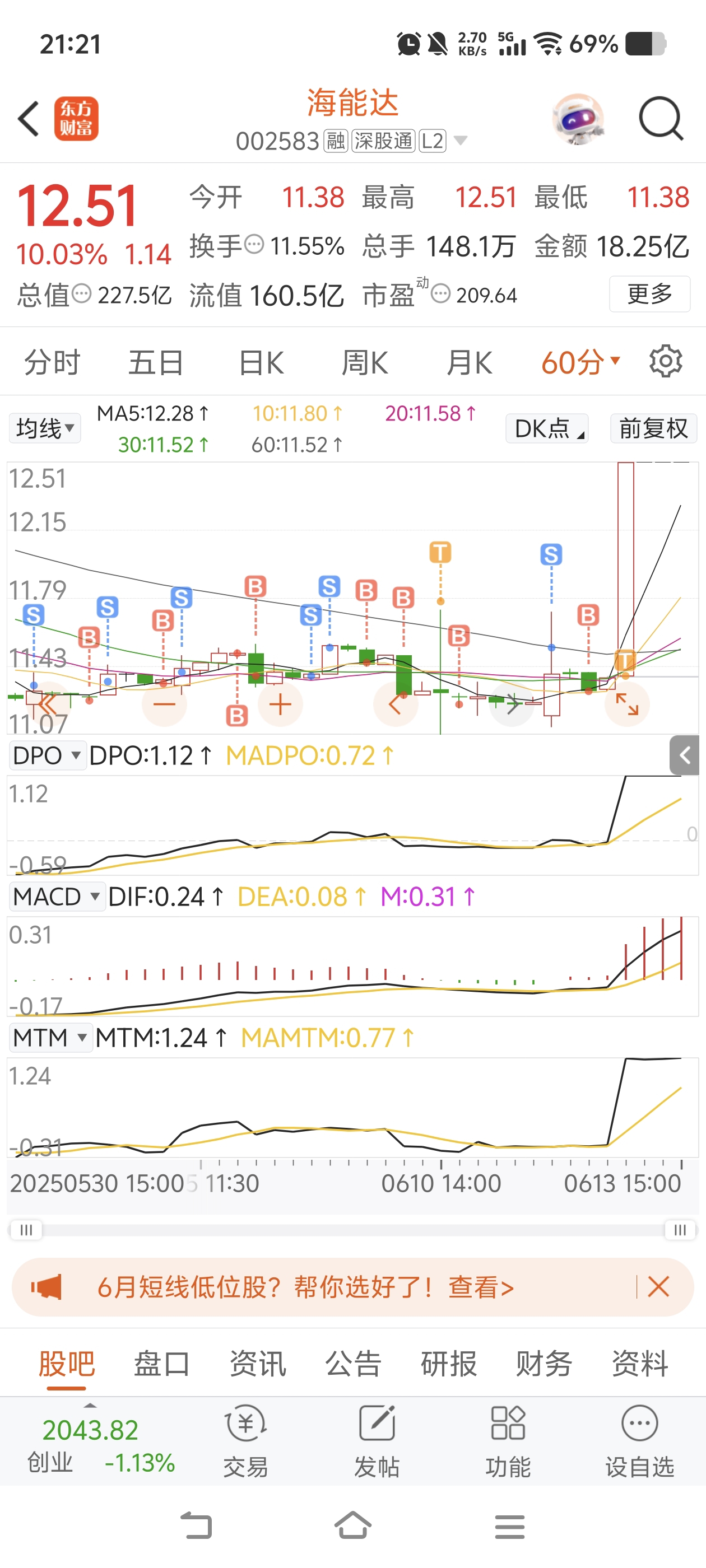This screenshot has height=1568, width=706.
Task: Tap the back arrow icon
Action: tap(29, 119)
